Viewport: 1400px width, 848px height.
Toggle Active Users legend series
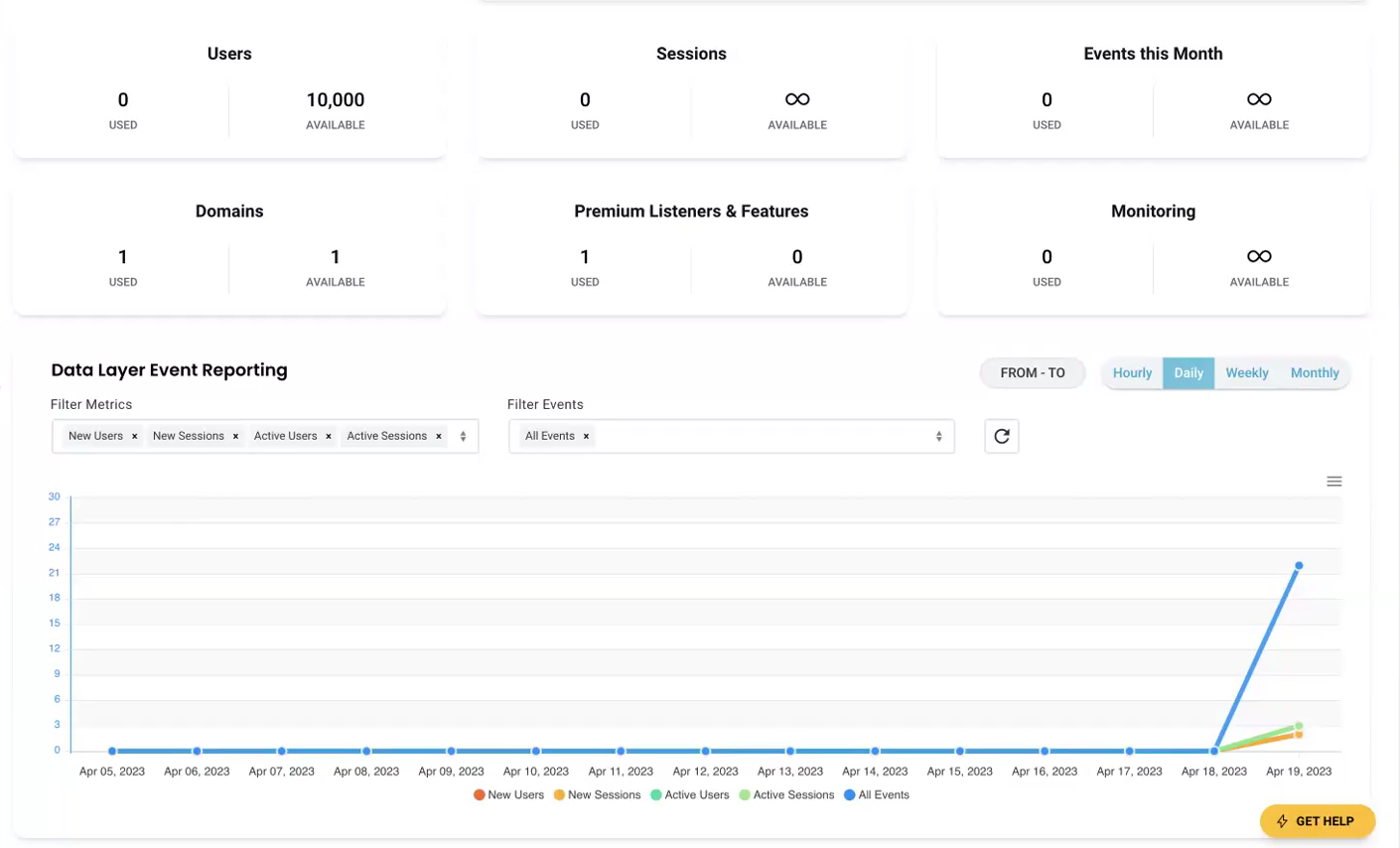coord(690,795)
